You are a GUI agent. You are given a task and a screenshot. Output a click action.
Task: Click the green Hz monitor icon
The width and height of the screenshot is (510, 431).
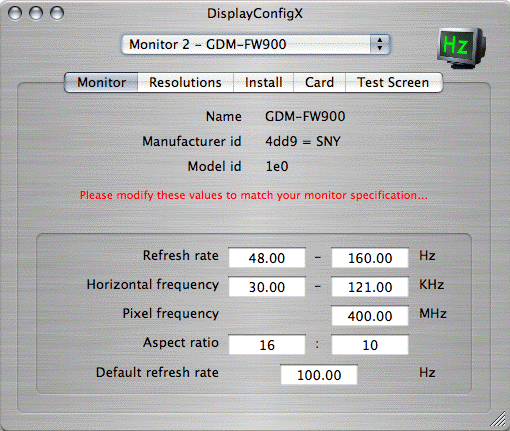[461, 48]
